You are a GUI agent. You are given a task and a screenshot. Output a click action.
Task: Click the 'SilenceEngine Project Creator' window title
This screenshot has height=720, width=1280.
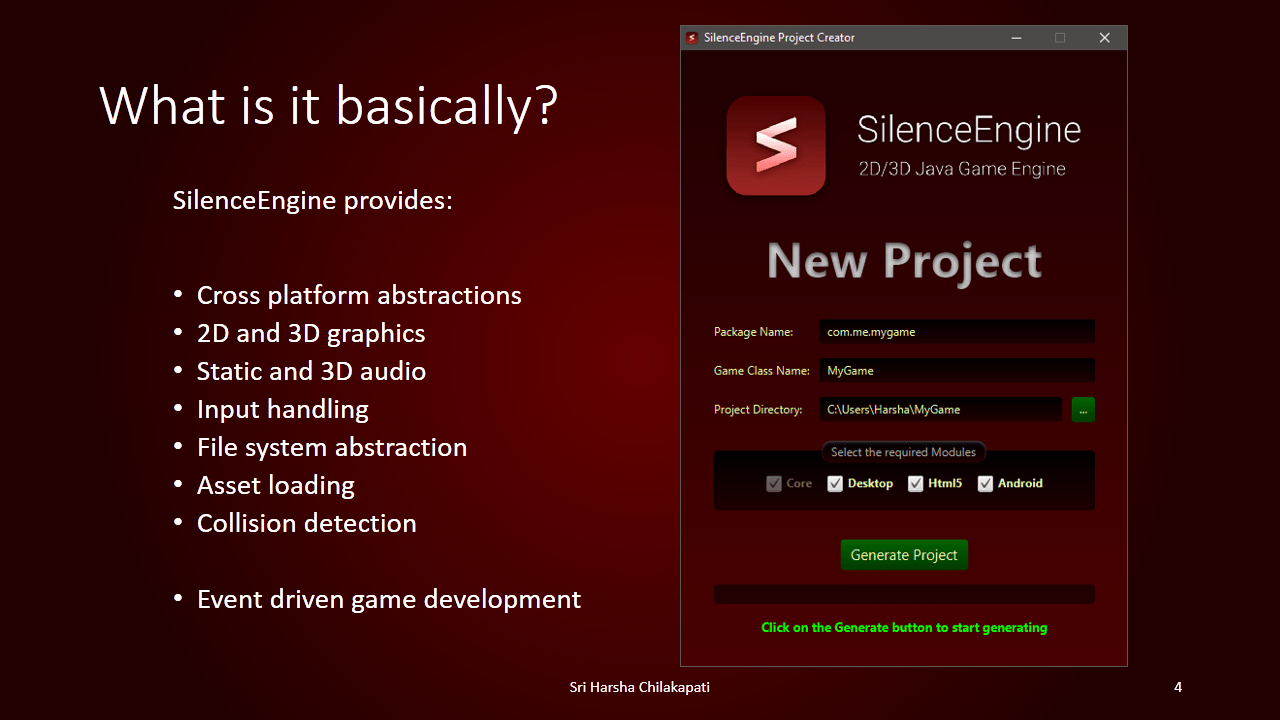[779, 38]
